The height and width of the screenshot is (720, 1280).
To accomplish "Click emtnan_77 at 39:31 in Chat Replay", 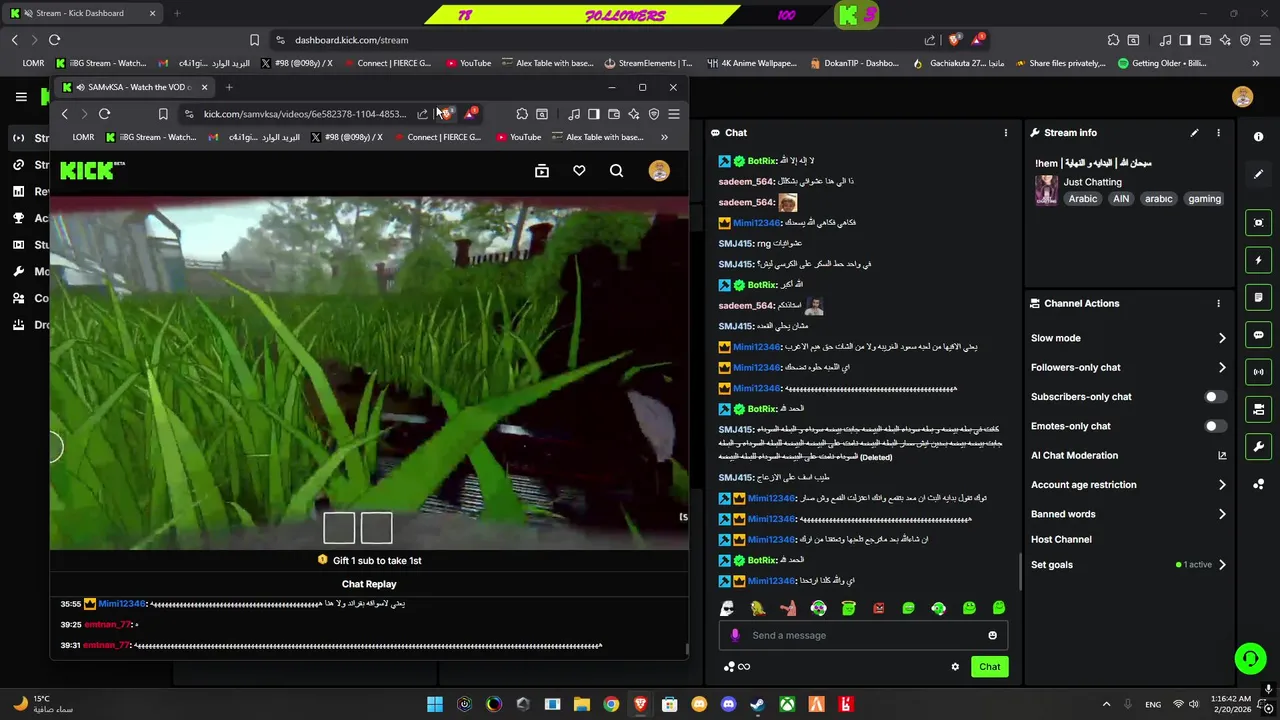I will (x=106, y=646).
